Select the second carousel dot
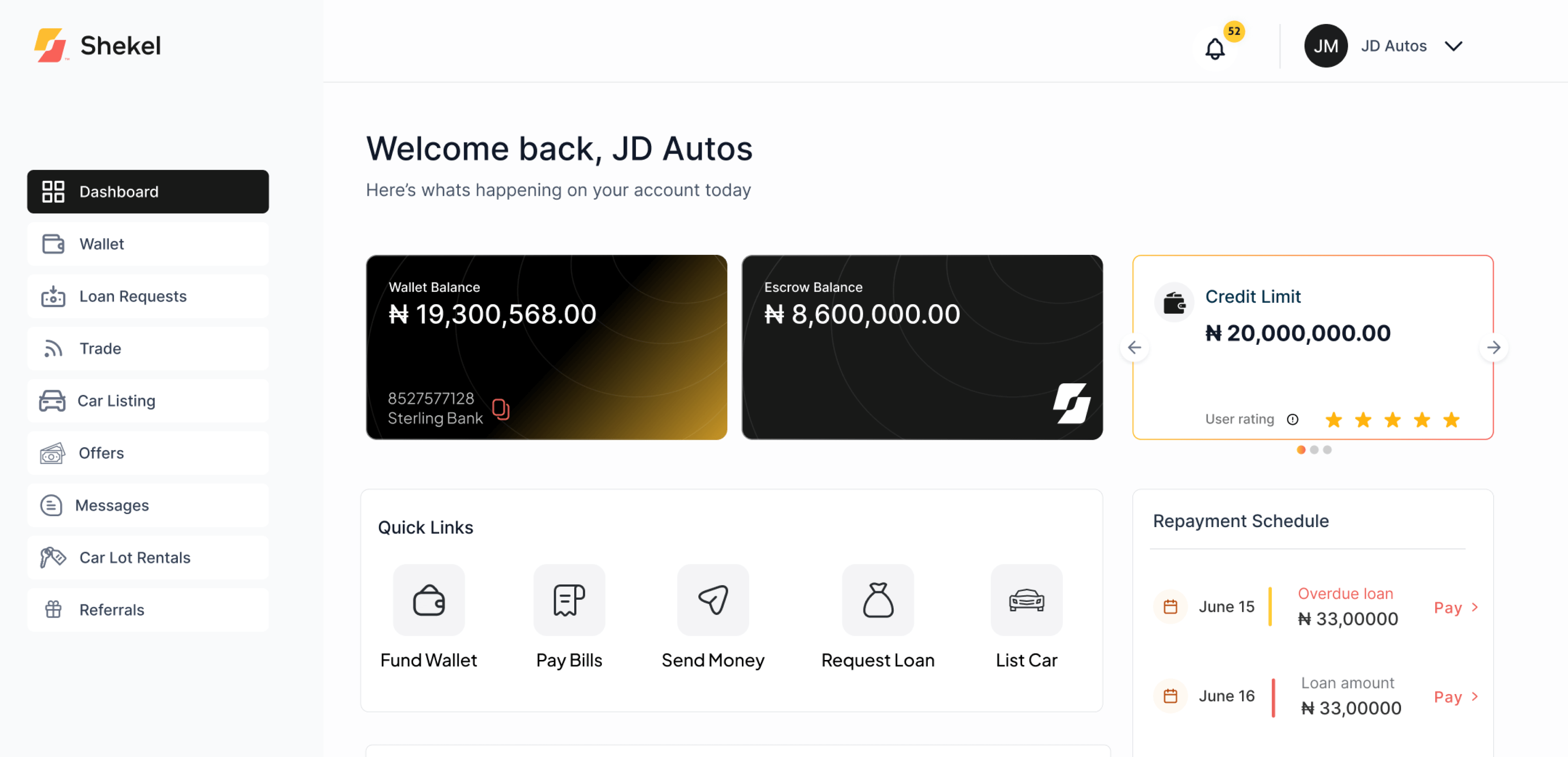 click(x=1314, y=449)
